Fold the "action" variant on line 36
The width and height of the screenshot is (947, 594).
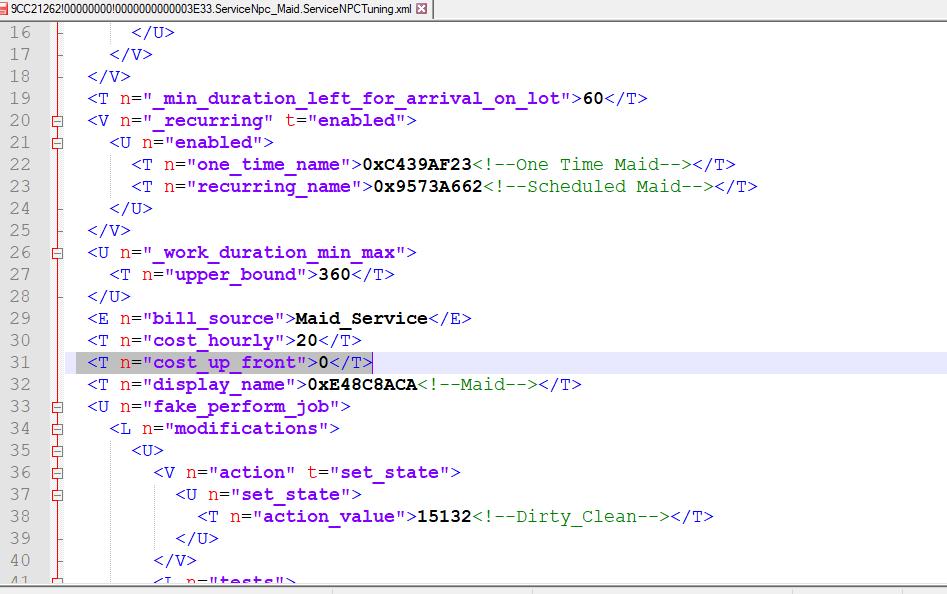tap(57, 473)
